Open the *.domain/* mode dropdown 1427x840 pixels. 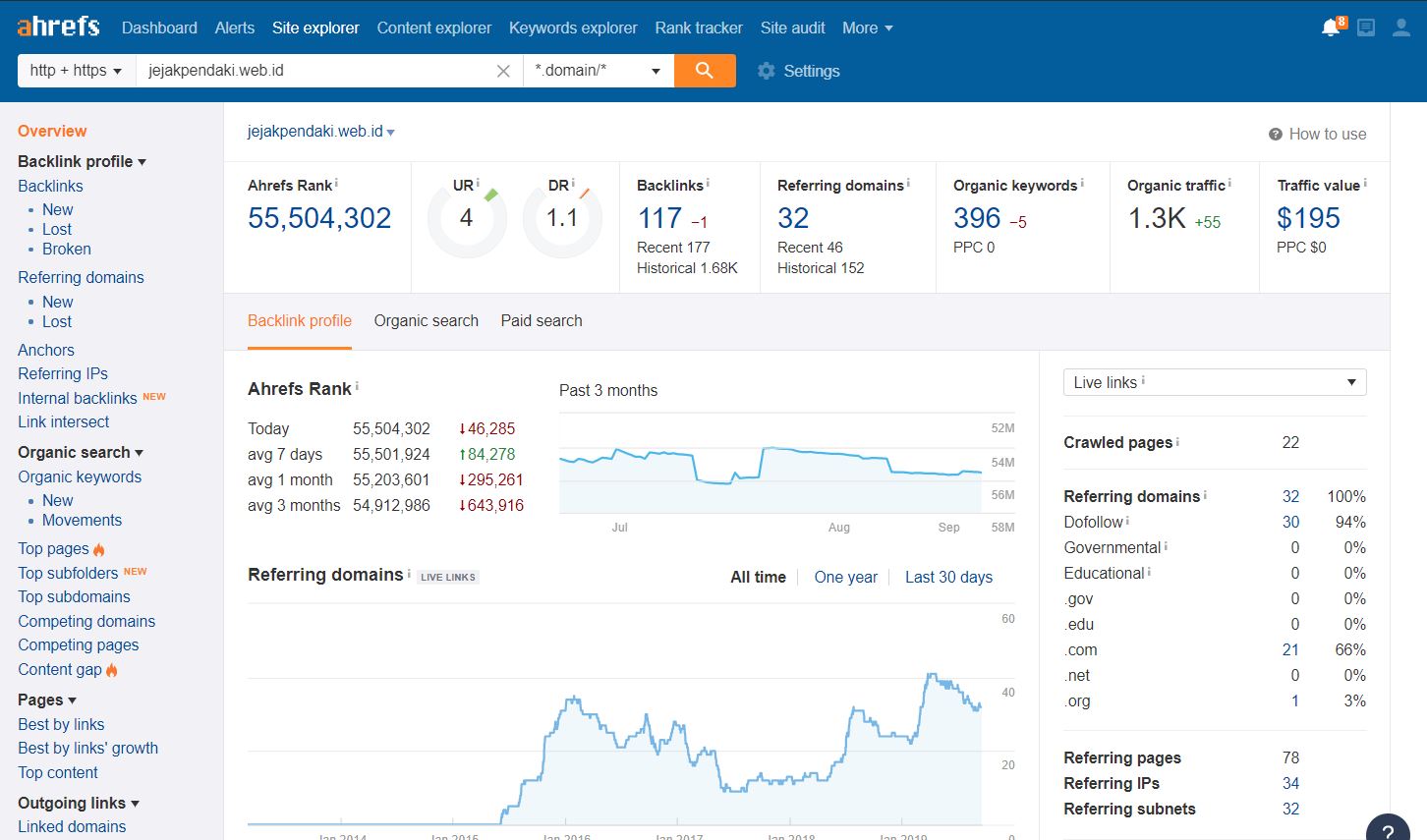598,70
